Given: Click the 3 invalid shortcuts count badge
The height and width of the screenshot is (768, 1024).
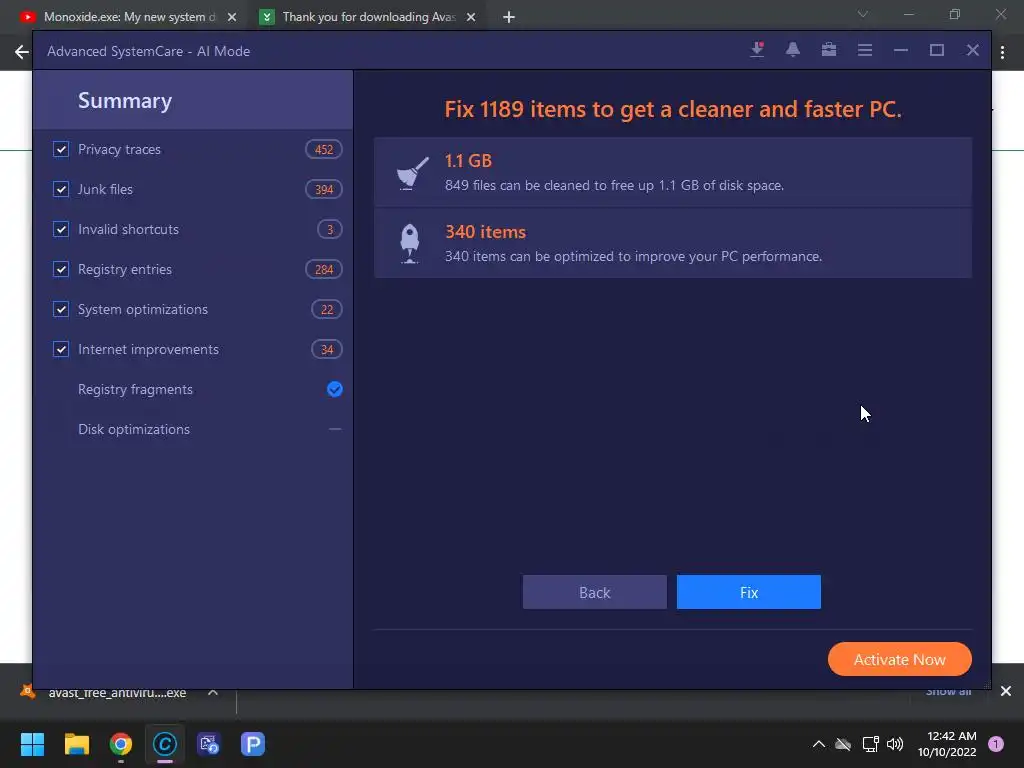Looking at the screenshot, I should pyautogui.click(x=330, y=229).
